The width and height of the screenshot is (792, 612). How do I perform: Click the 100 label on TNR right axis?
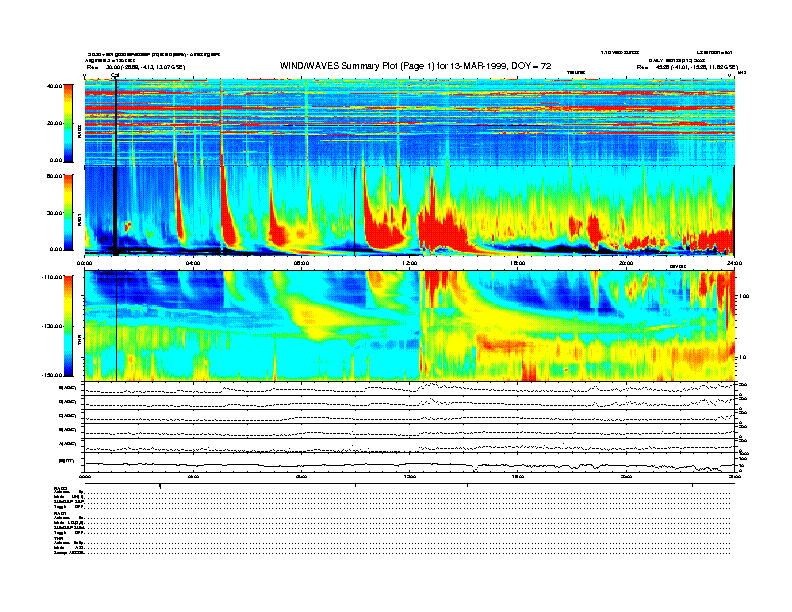744,296
